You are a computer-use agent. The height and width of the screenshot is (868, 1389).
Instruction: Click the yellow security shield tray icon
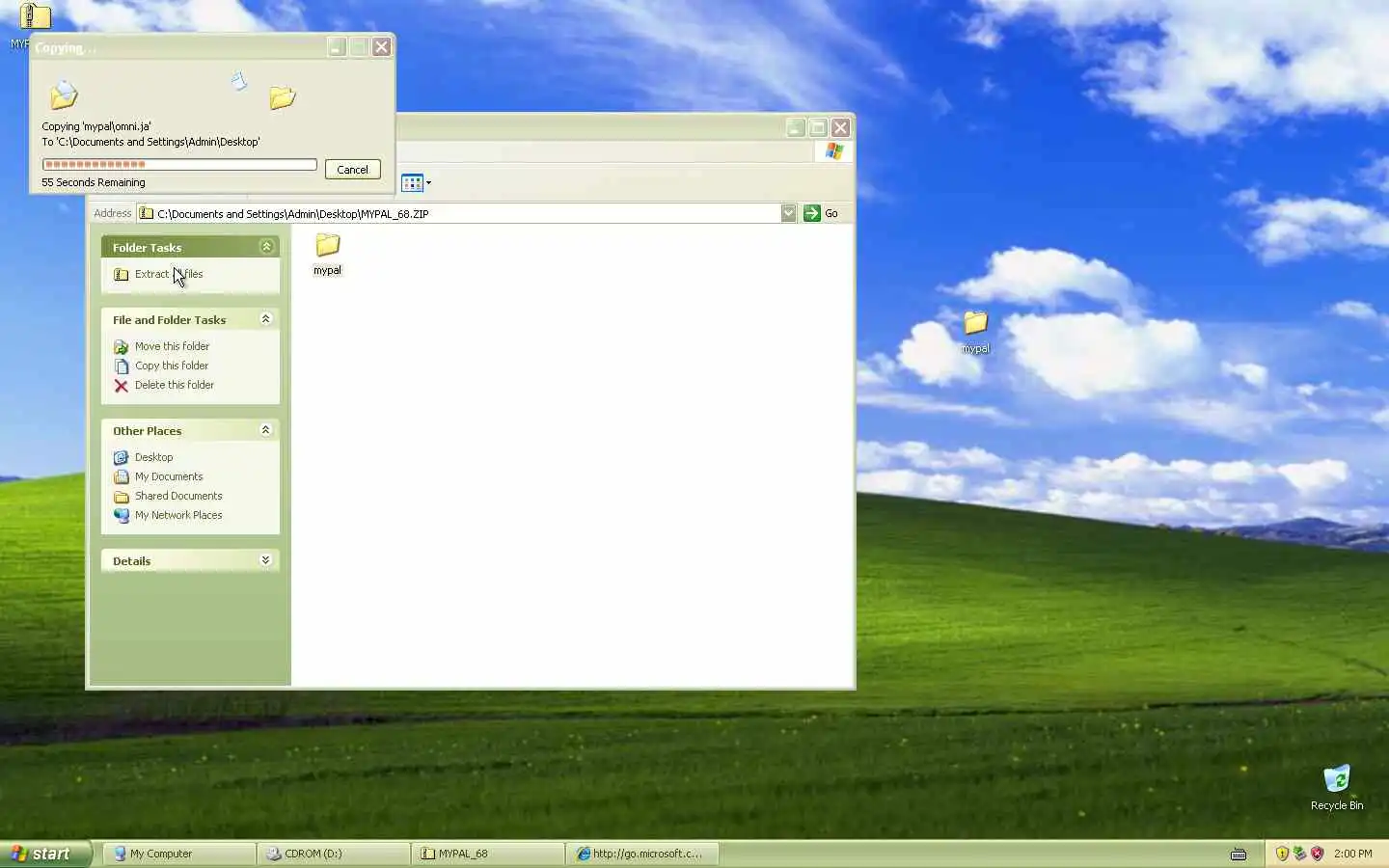1282,854
